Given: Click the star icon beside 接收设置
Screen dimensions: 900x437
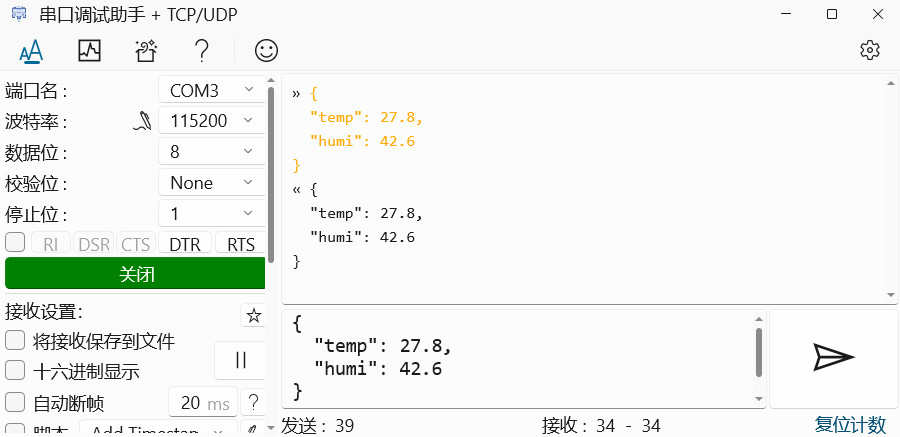Looking at the screenshot, I should (x=253, y=315).
